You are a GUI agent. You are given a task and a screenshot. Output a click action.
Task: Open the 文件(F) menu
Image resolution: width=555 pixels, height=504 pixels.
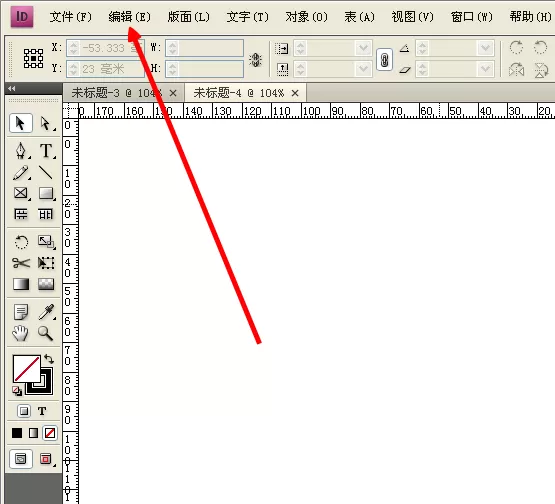pyautogui.click(x=70, y=17)
